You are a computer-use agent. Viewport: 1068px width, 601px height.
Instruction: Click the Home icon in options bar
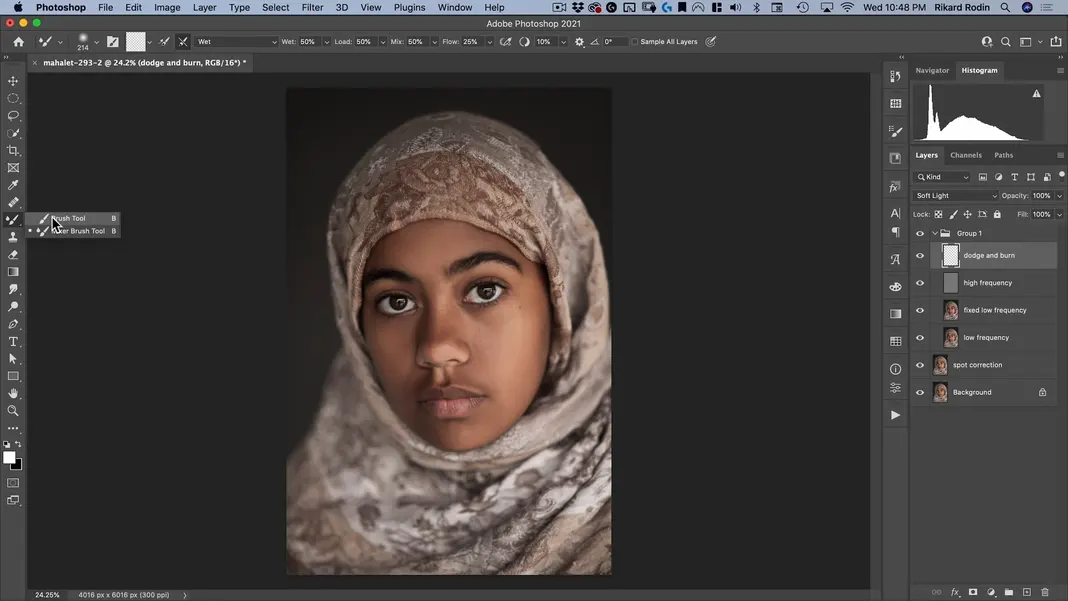click(18, 42)
